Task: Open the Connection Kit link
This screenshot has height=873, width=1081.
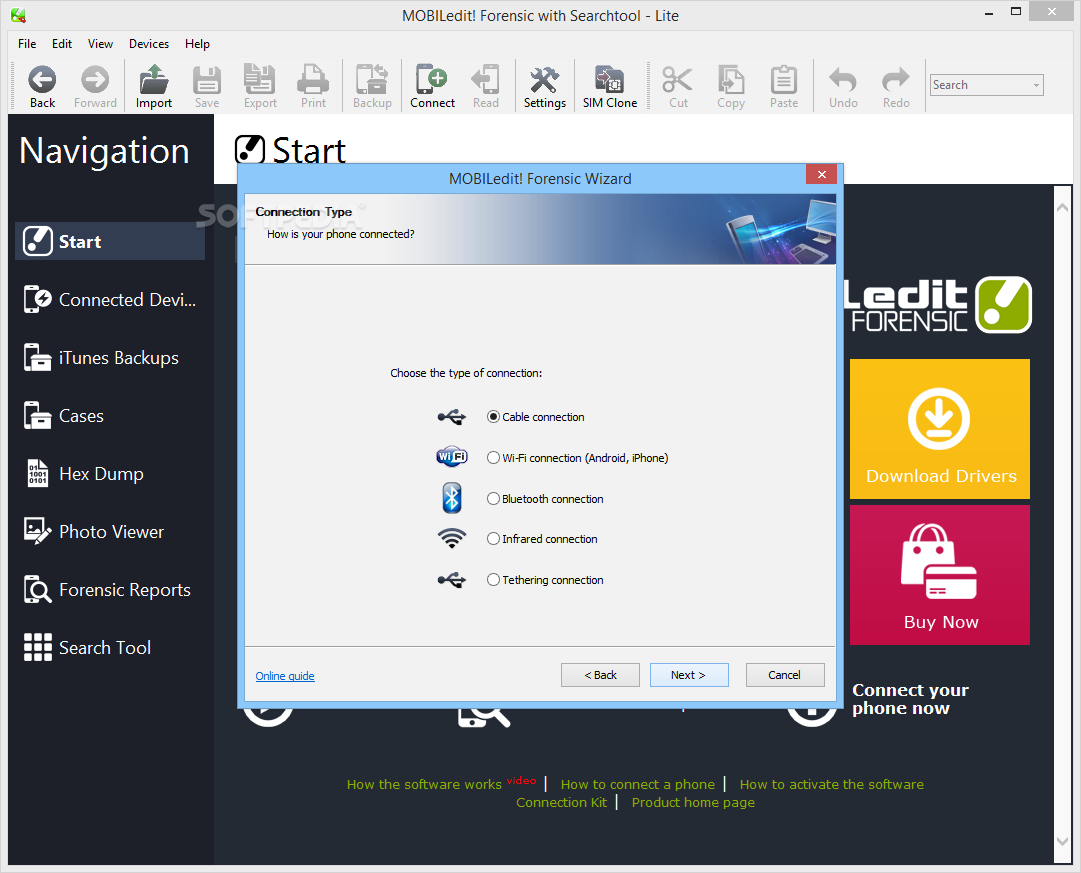Action: point(561,802)
